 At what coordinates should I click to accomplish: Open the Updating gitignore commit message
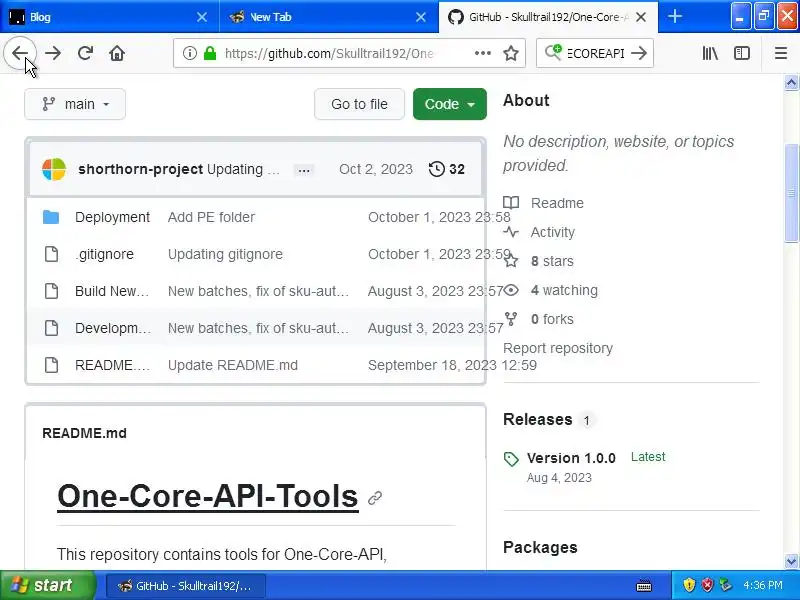[225, 254]
